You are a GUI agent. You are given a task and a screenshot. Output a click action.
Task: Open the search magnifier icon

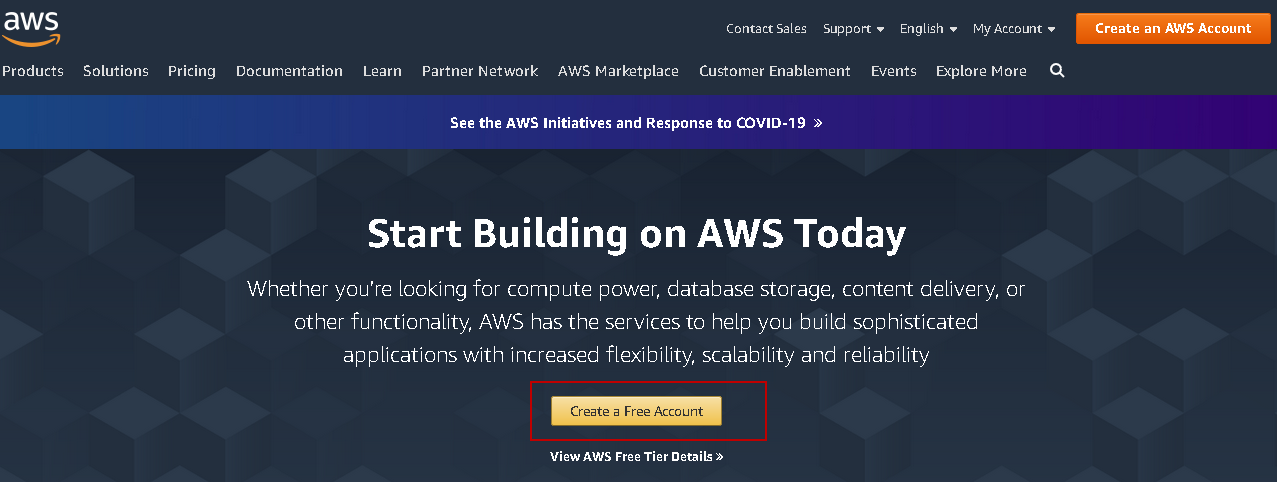pyautogui.click(x=1057, y=71)
